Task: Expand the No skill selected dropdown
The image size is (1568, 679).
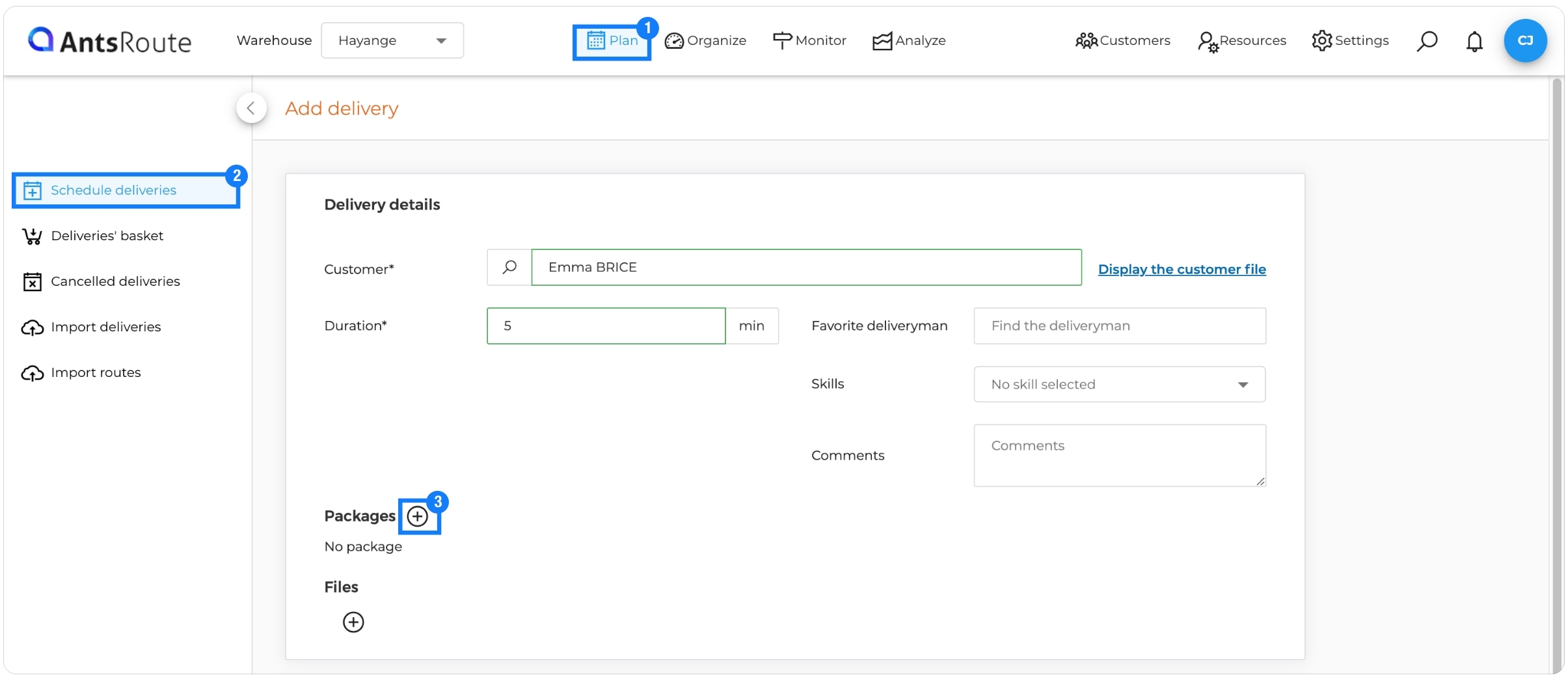Action: point(1119,384)
